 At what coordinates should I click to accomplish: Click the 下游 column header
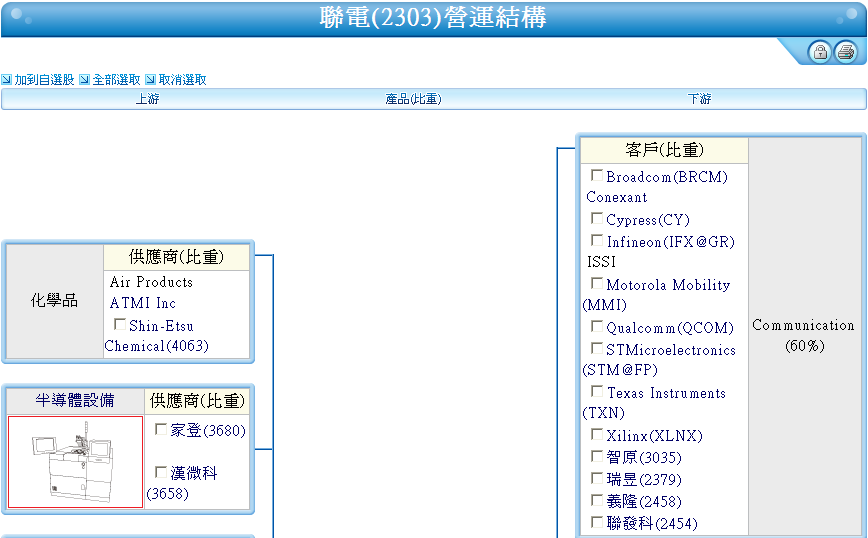click(699, 99)
